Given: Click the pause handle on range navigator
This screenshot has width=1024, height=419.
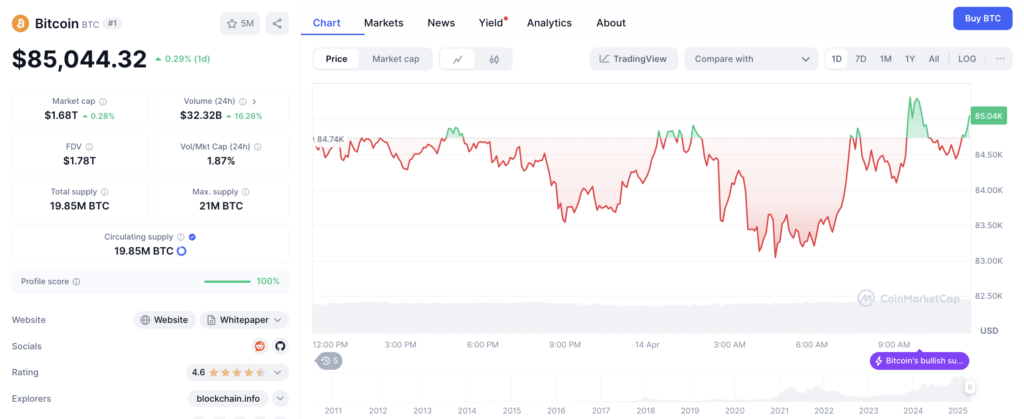Looking at the screenshot, I should pyautogui.click(x=970, y=387).
